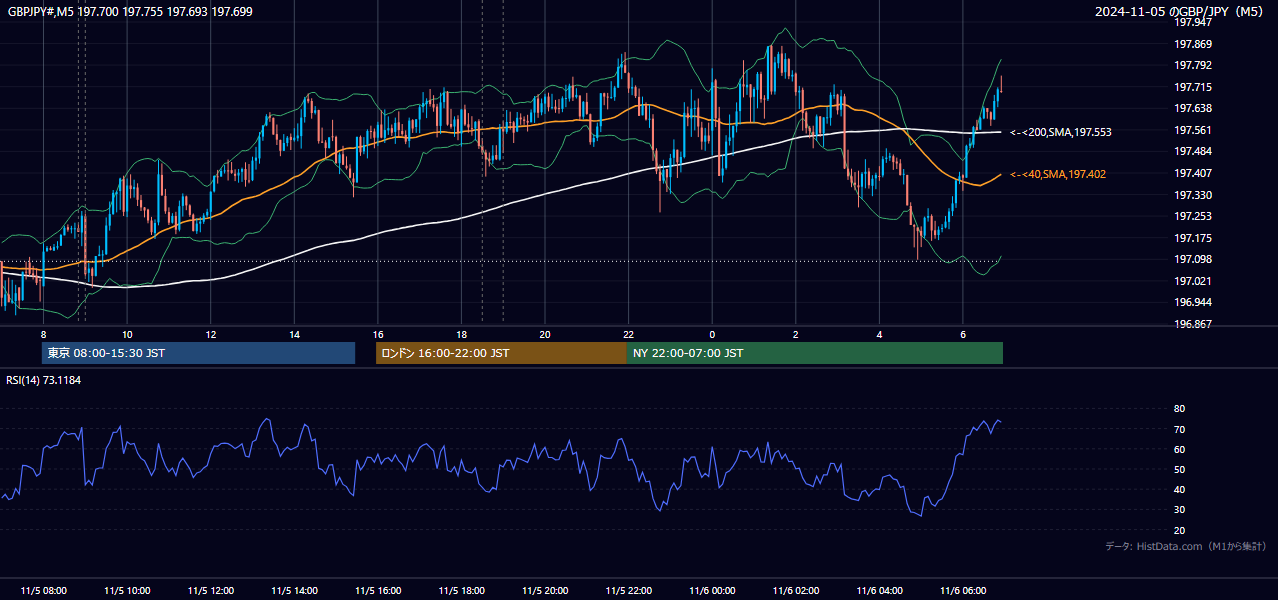Click the bottom time label 11/6 04:00
This screenshot has height=600, width=1278.
pyautogui.click(x=879, y=590)
